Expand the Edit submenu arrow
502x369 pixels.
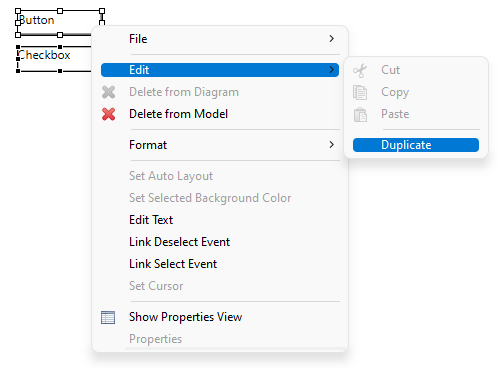tap(331, 70)
